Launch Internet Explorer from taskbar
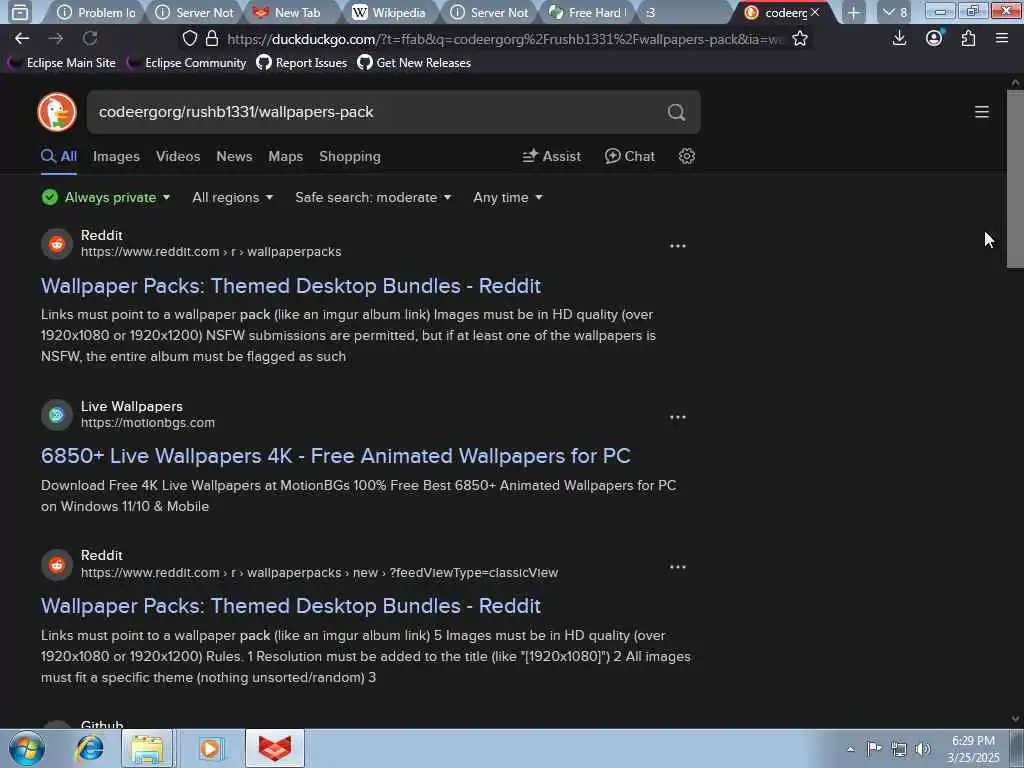 coord(89,748)
